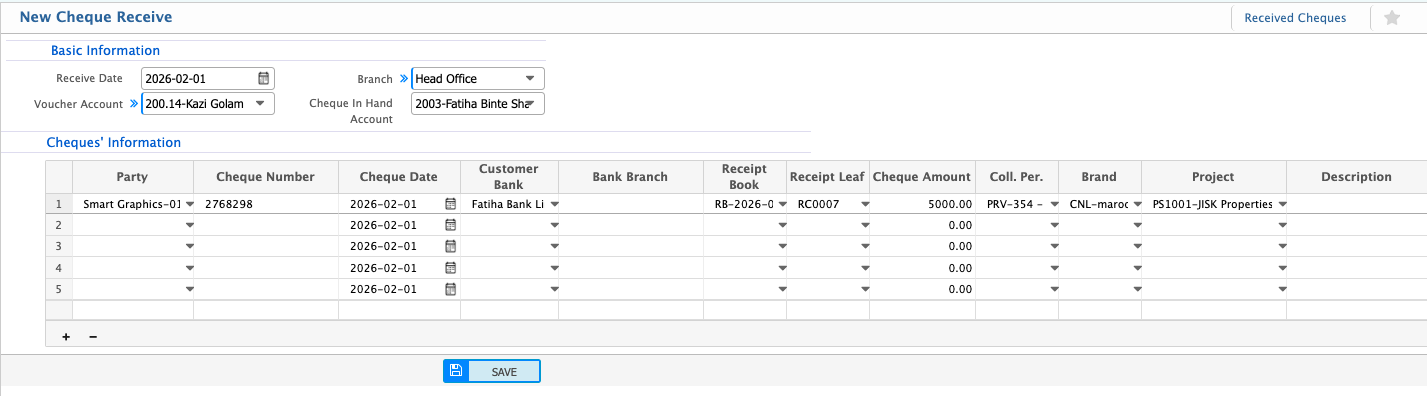Open the calendar icon in cheque row 4

coord(450,268)
